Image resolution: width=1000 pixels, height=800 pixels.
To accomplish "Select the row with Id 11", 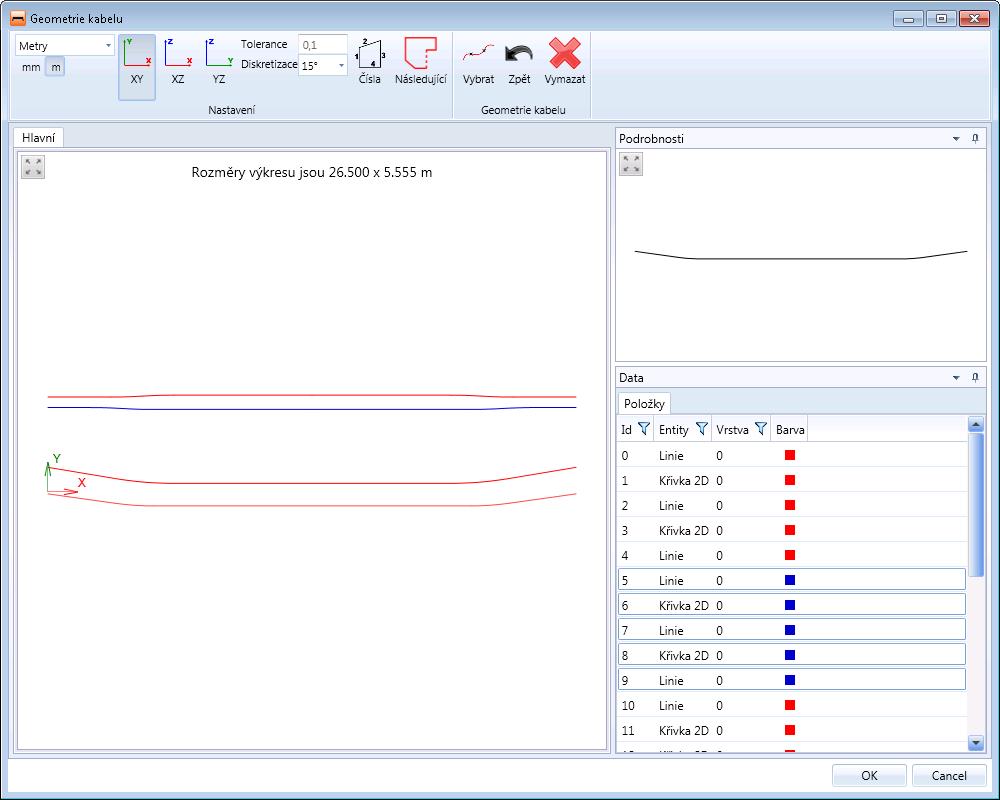I will pos(791,730).
